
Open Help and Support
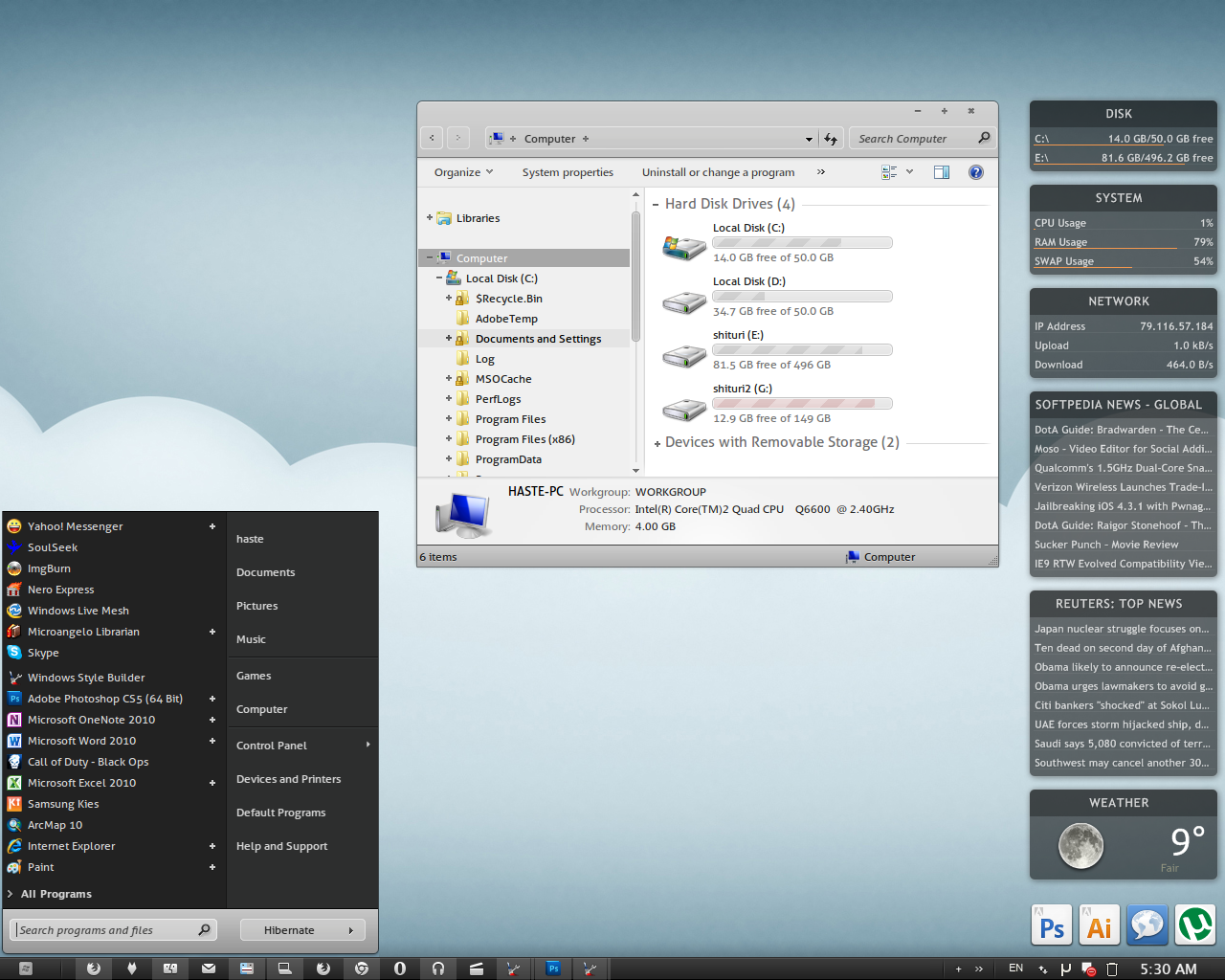(281, 846)
